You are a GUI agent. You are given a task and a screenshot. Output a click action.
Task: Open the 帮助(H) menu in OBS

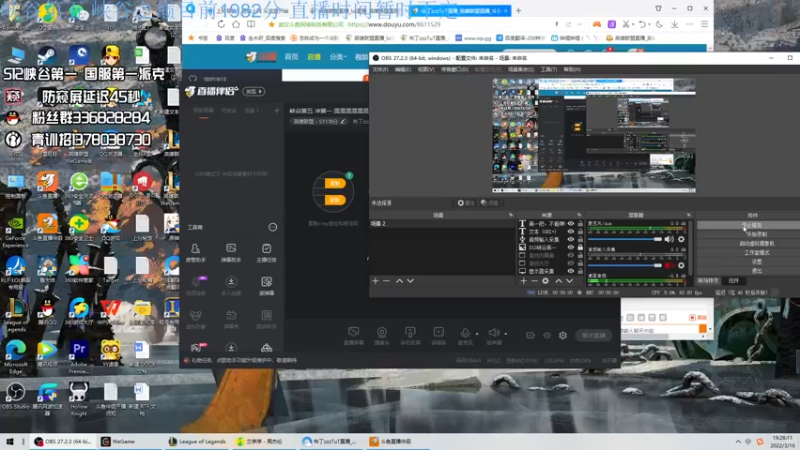572,69
